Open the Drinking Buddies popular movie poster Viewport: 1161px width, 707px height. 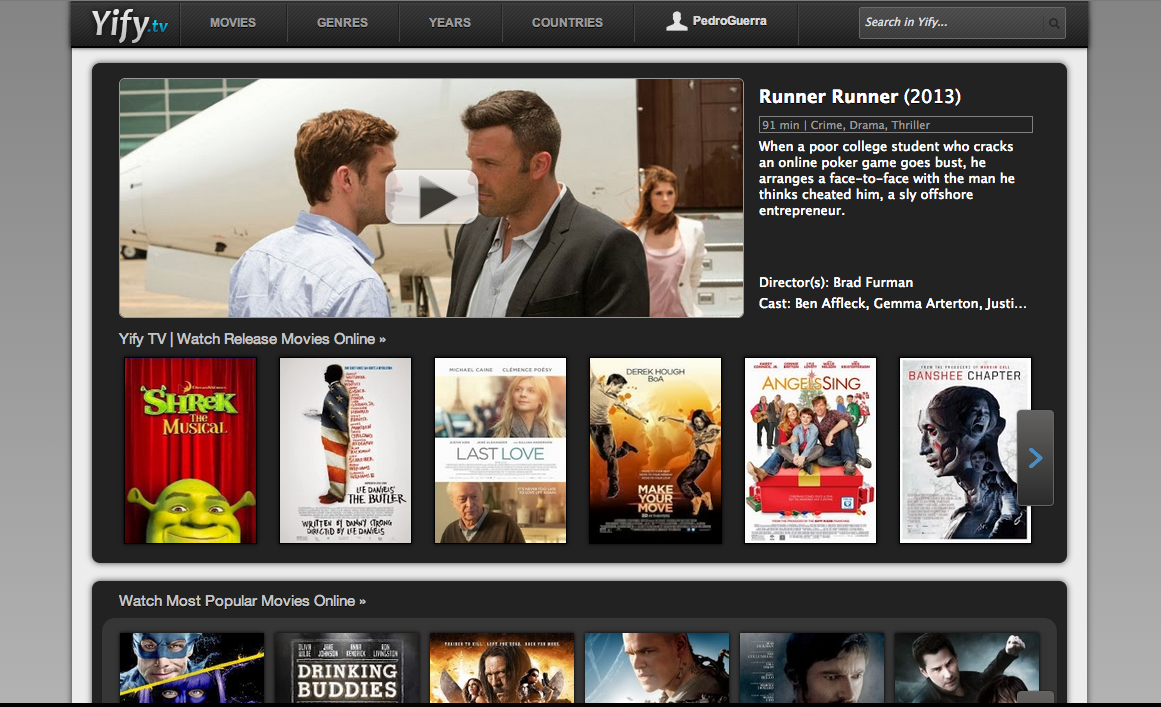[347, 668]
